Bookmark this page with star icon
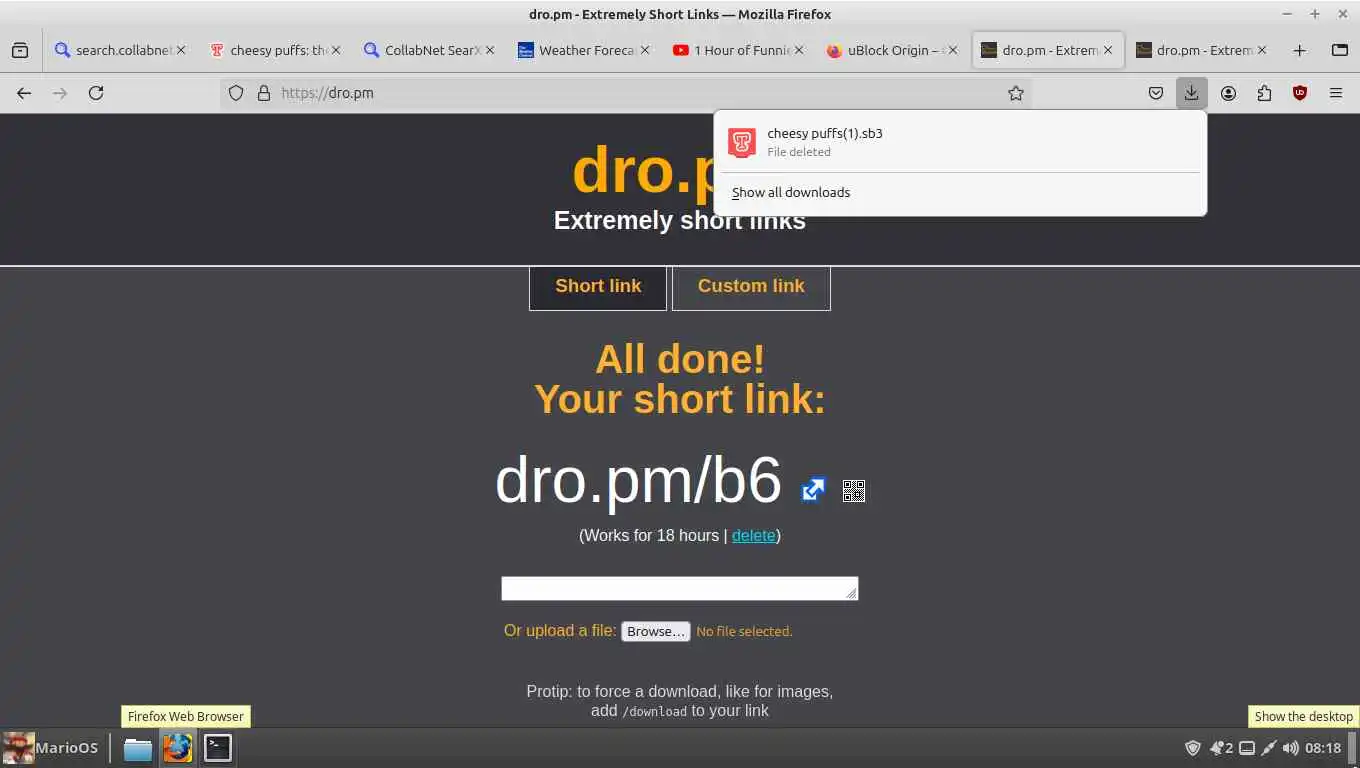The image size is (1360, 768). (x=1016, y=93)
